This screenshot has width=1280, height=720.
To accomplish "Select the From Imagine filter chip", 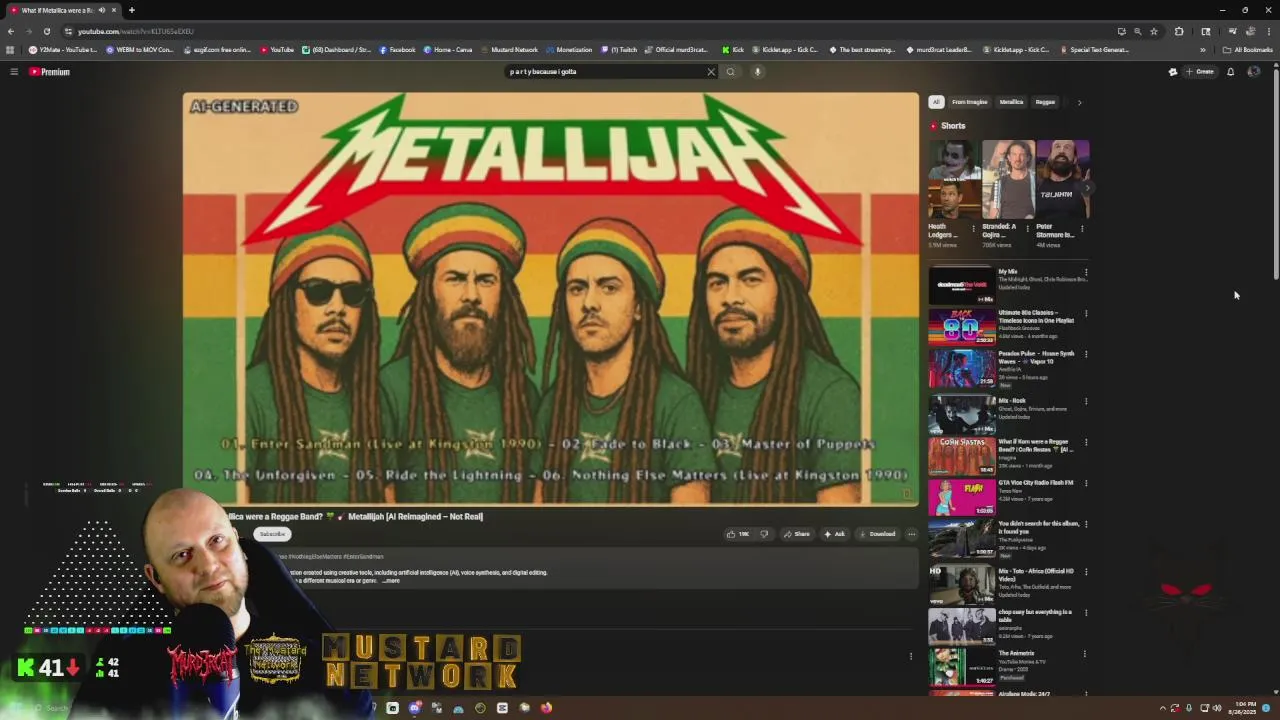I will (969, 102).
